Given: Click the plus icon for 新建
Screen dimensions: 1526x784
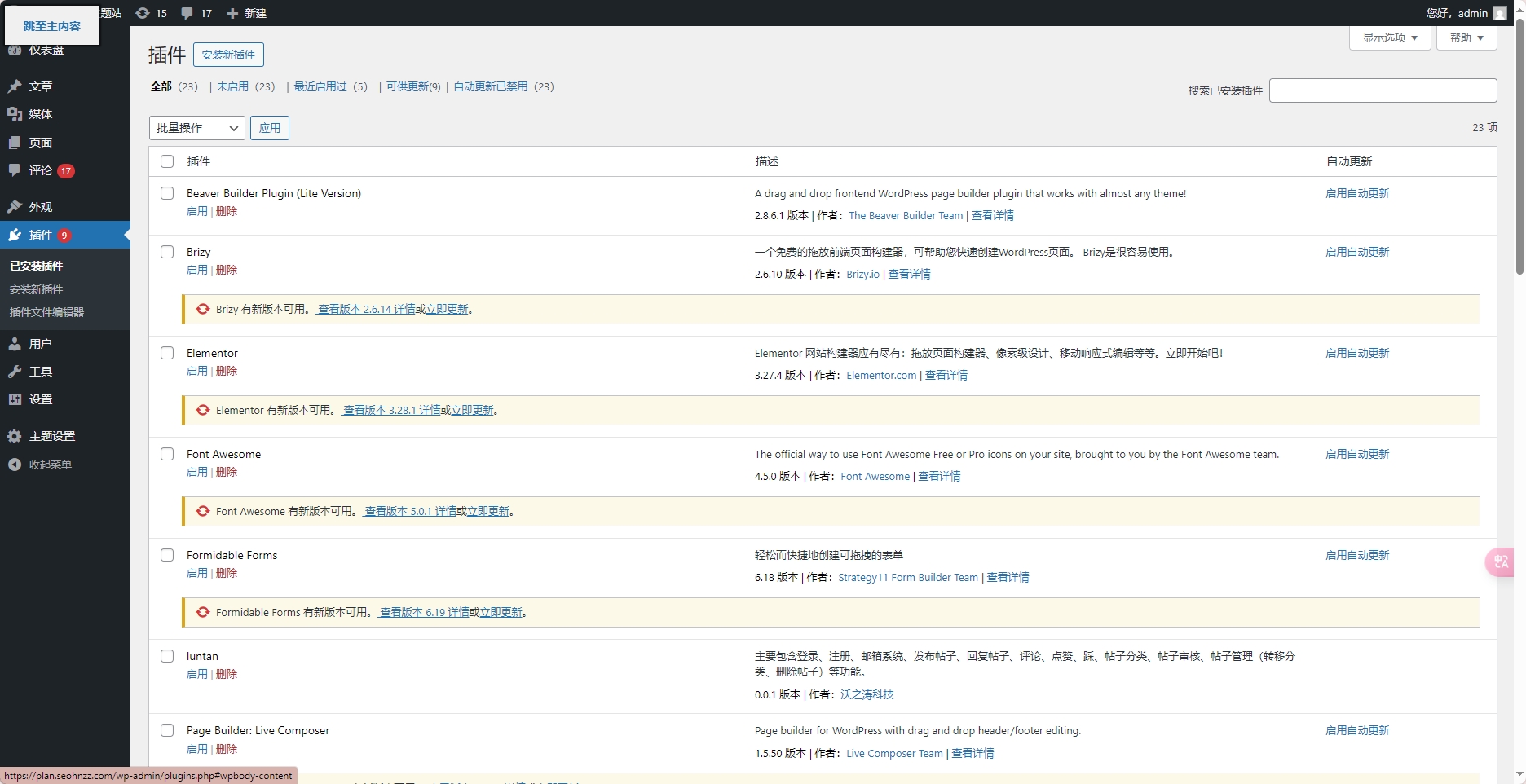Looking at the screenshot, I should click(x=232, y=13).
